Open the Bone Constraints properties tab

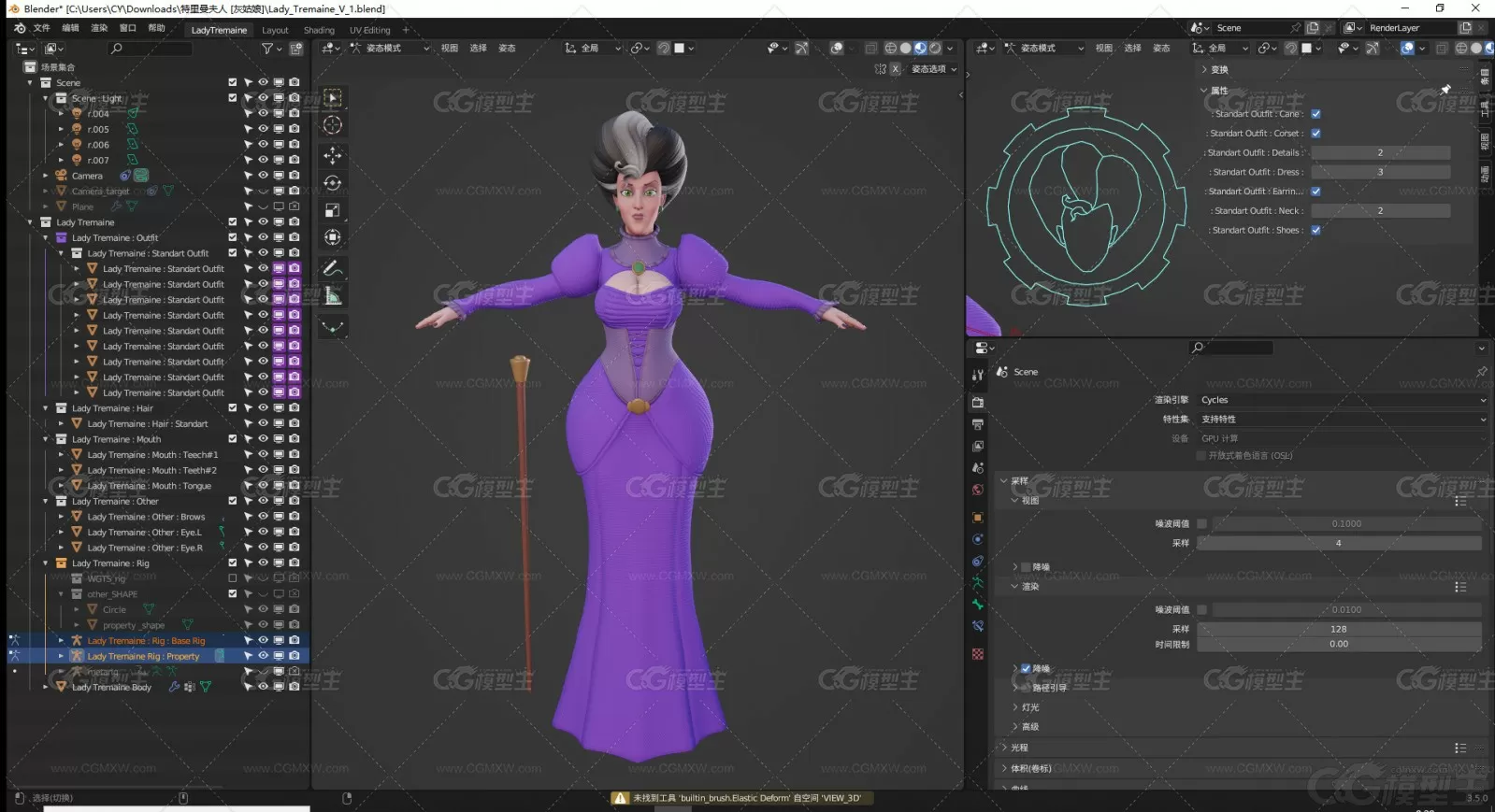click(978, 626)
